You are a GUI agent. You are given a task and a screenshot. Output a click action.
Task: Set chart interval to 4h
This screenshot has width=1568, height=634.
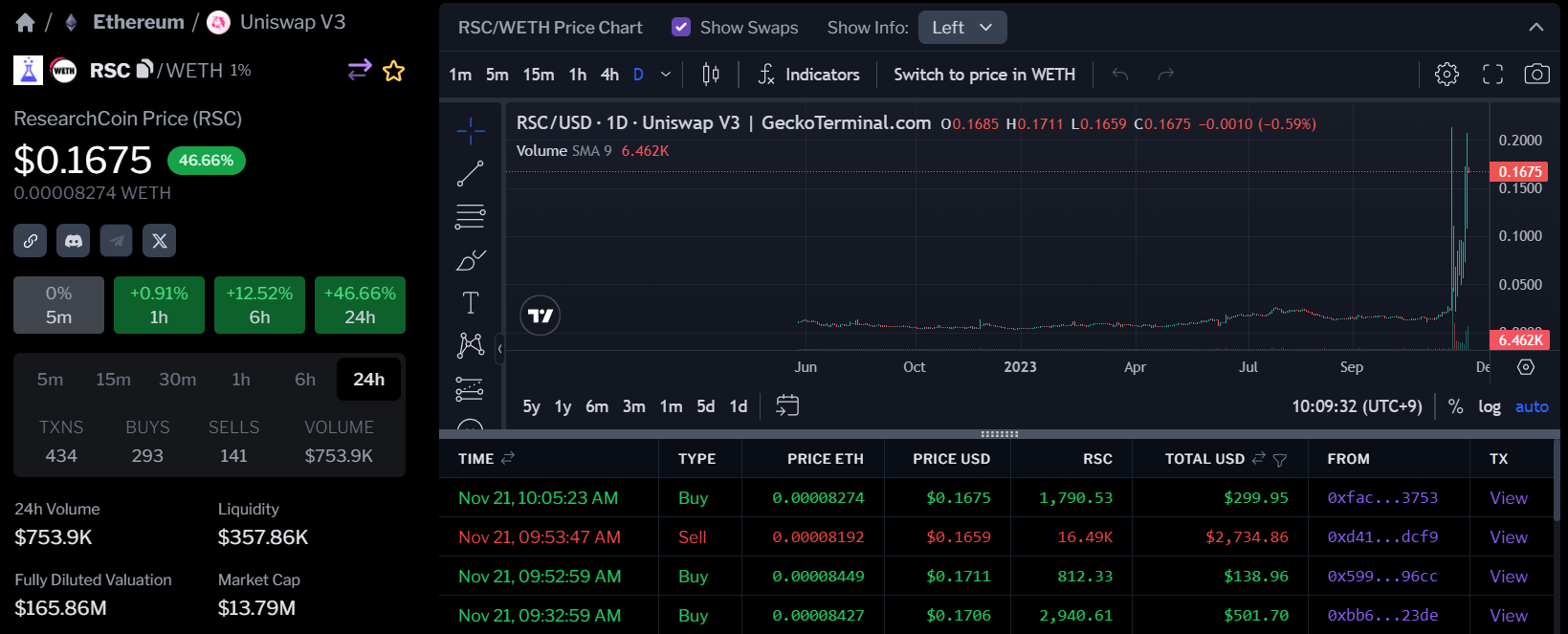tap(609, 75)
